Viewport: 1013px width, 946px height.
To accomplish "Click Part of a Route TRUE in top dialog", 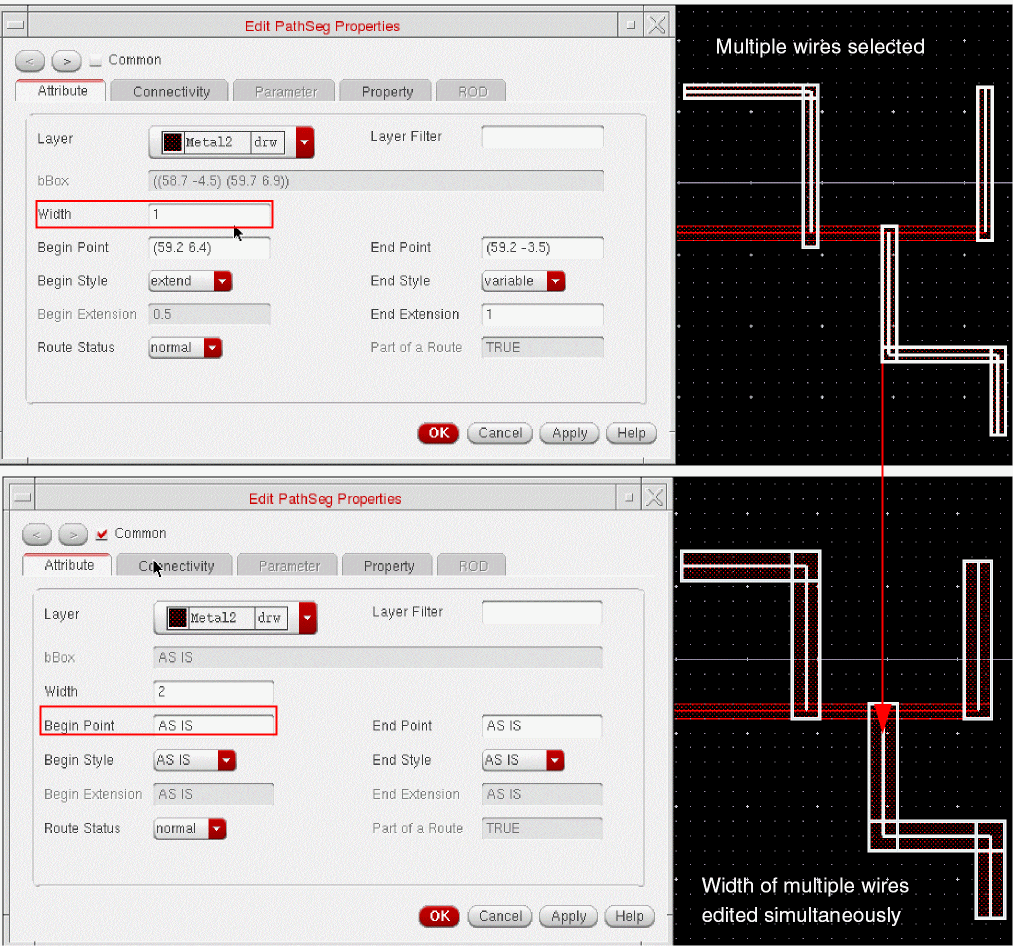I will (543, 347).
